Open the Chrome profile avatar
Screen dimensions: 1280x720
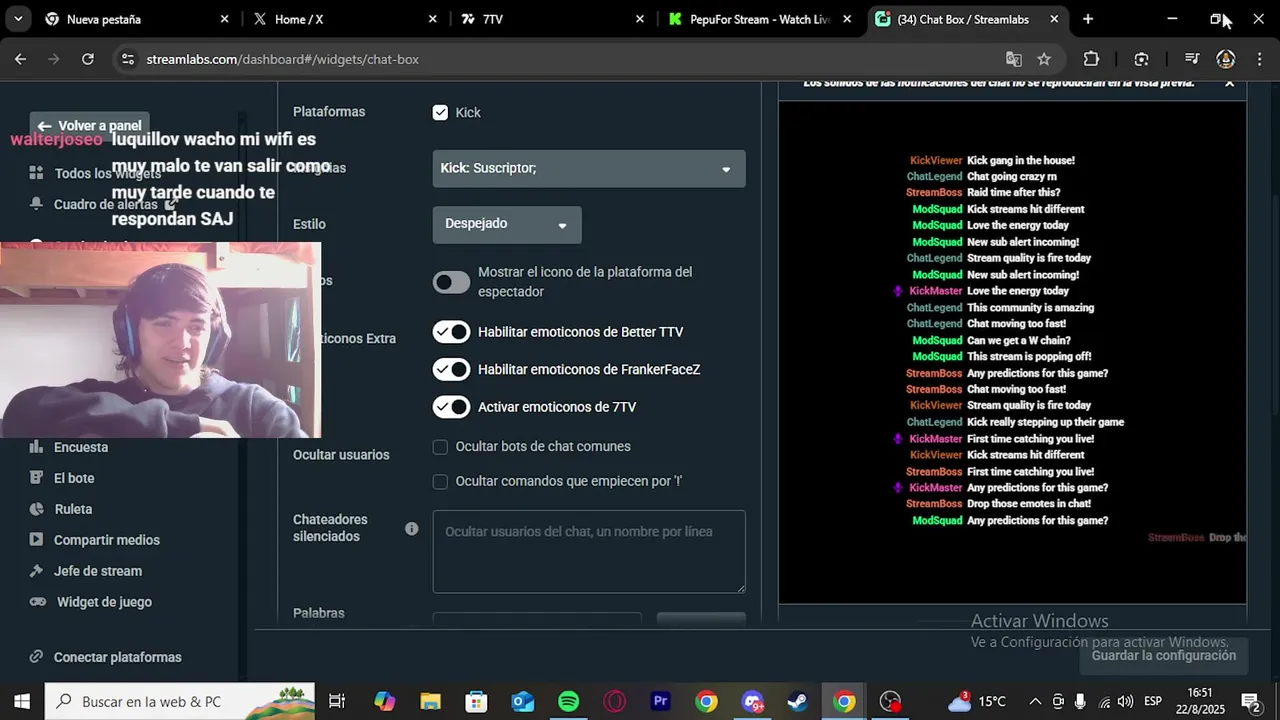(x=1226, y=59)
